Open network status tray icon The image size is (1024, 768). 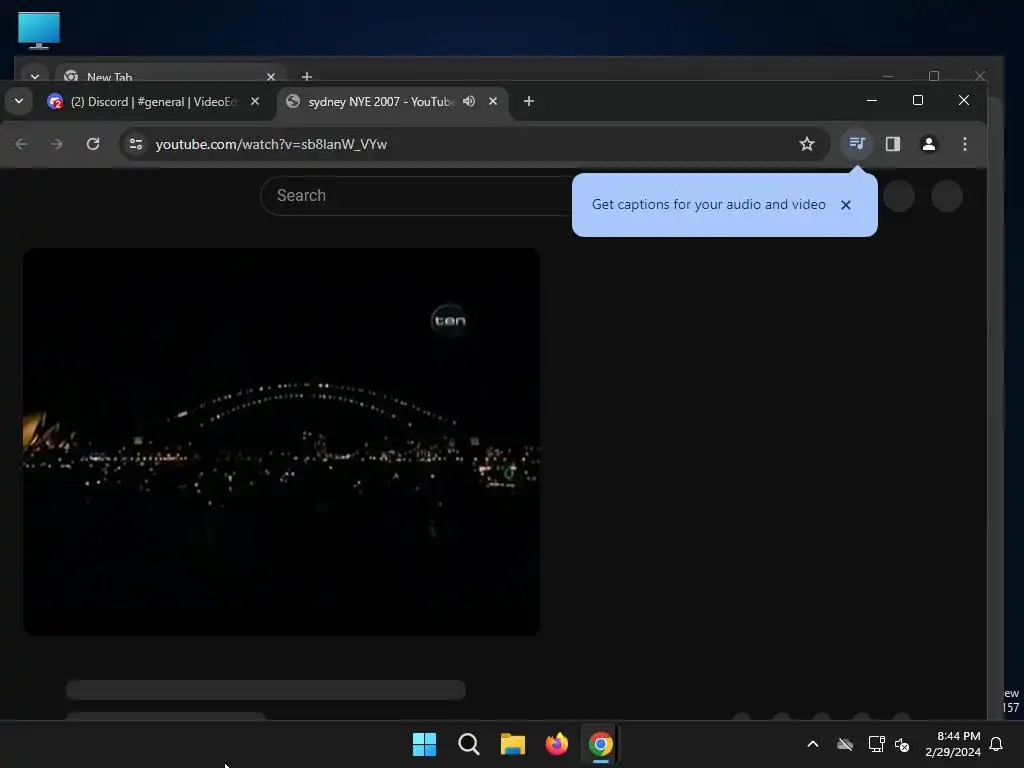[876, 744]
